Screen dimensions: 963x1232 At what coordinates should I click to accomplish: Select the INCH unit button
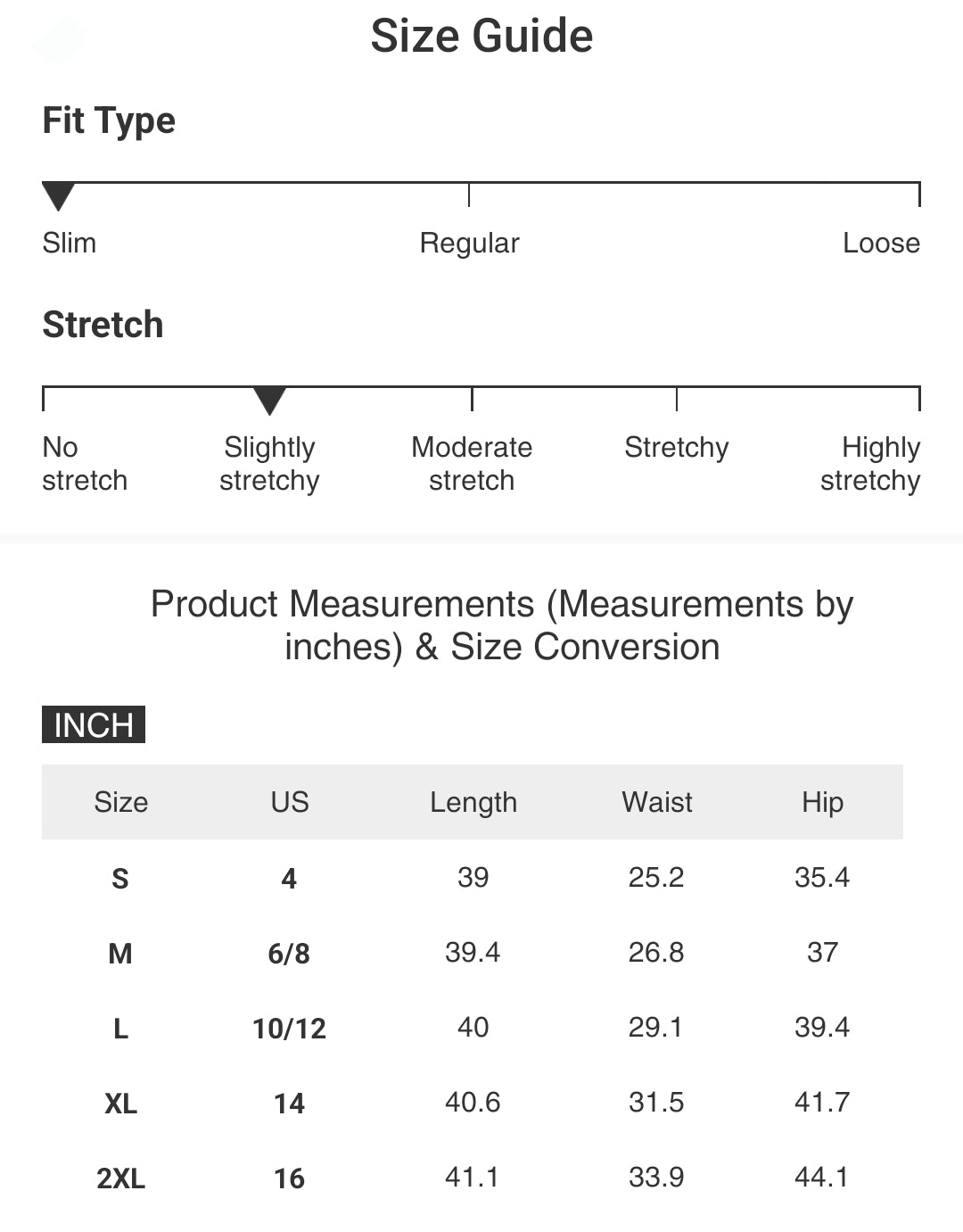94,724
